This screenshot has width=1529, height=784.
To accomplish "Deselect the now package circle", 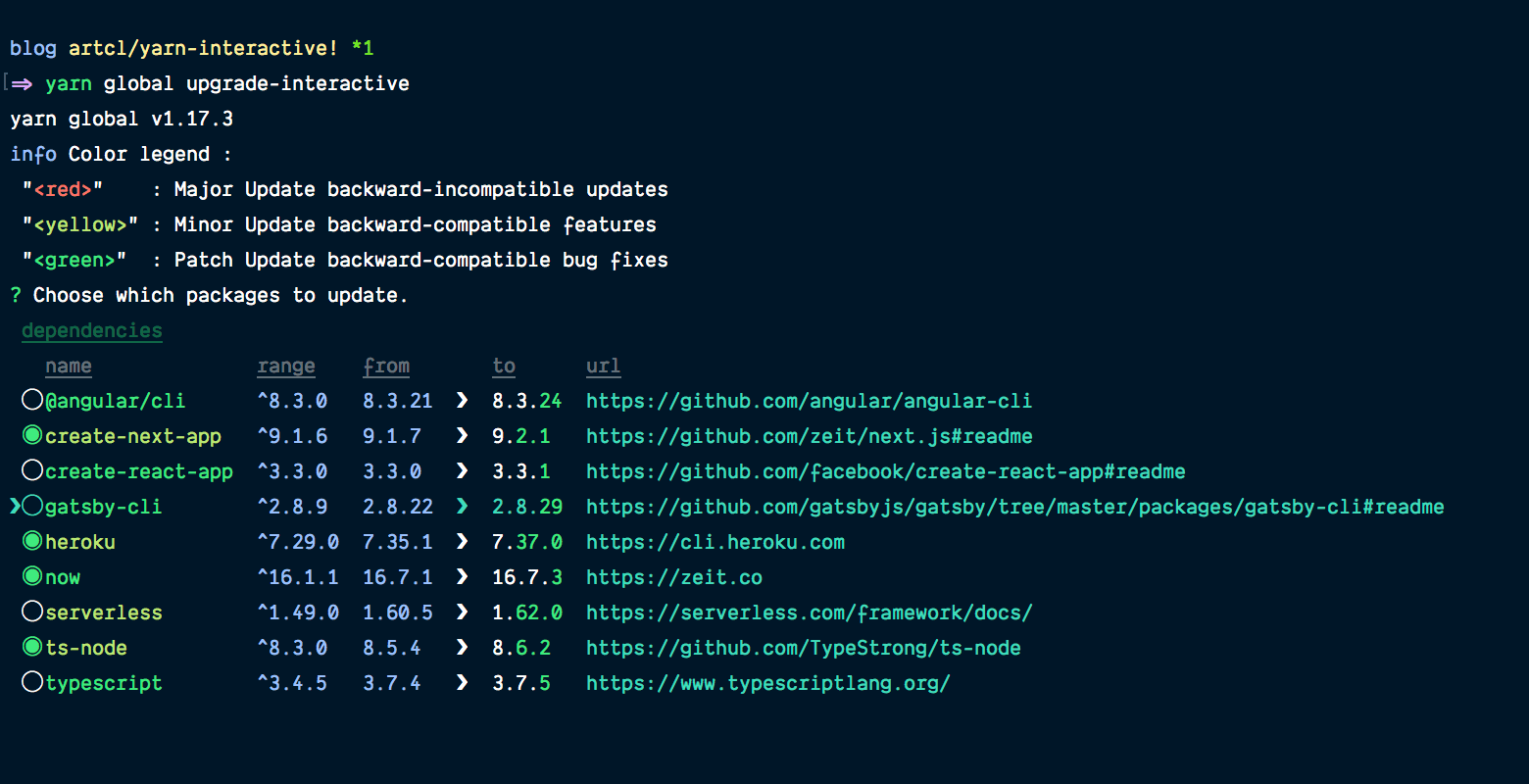I will (x=32, y=576).
